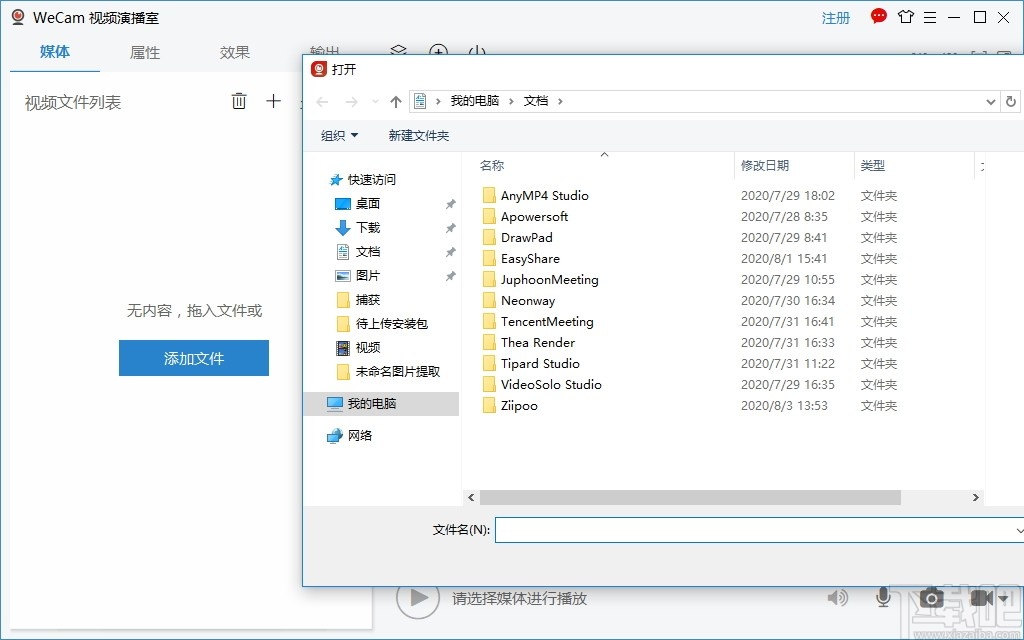Screen dimensions: 1024x640
Task: Sort by 修改日期 column header
Action: 765,166
